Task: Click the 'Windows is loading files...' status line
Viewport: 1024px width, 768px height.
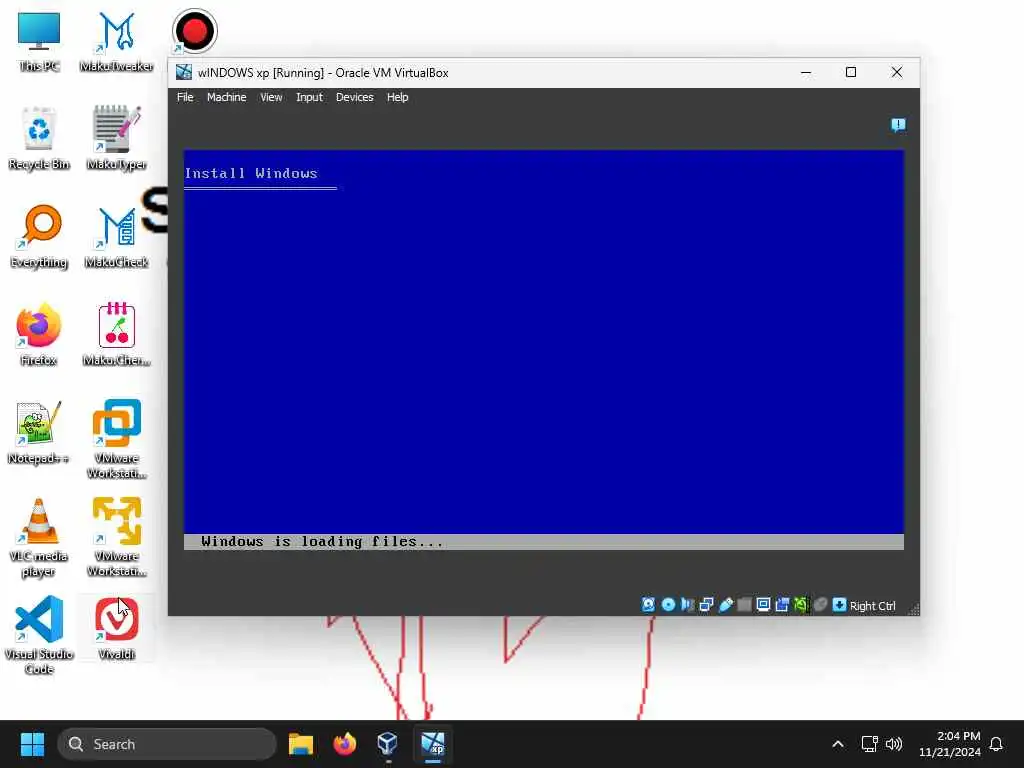Action: click(543, 541)
